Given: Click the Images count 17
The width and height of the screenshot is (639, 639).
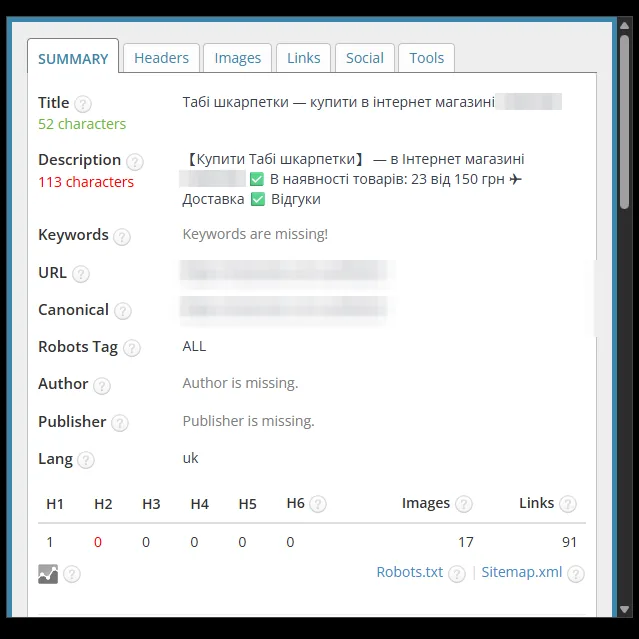Looking at the screenshot, I should coord(466,542).
